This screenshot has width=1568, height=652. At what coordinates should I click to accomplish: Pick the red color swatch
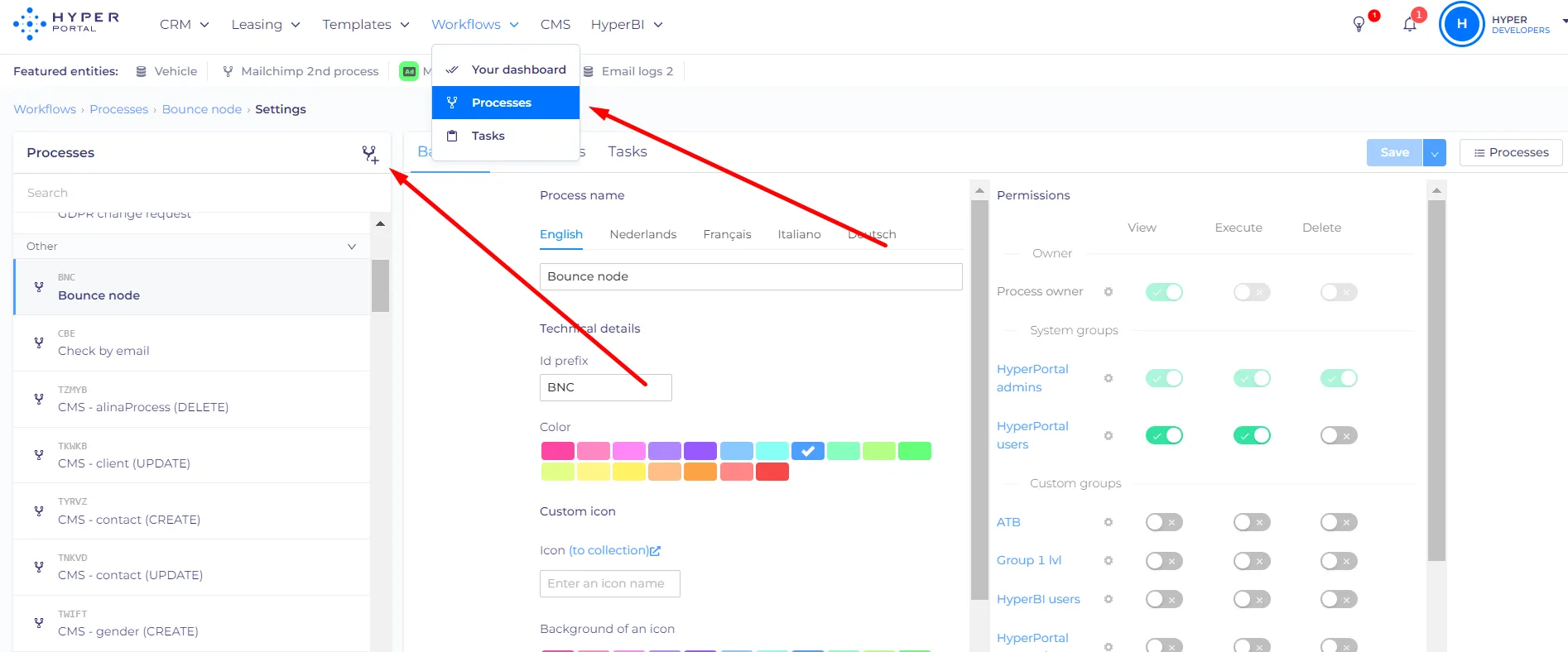pos(772,472)
